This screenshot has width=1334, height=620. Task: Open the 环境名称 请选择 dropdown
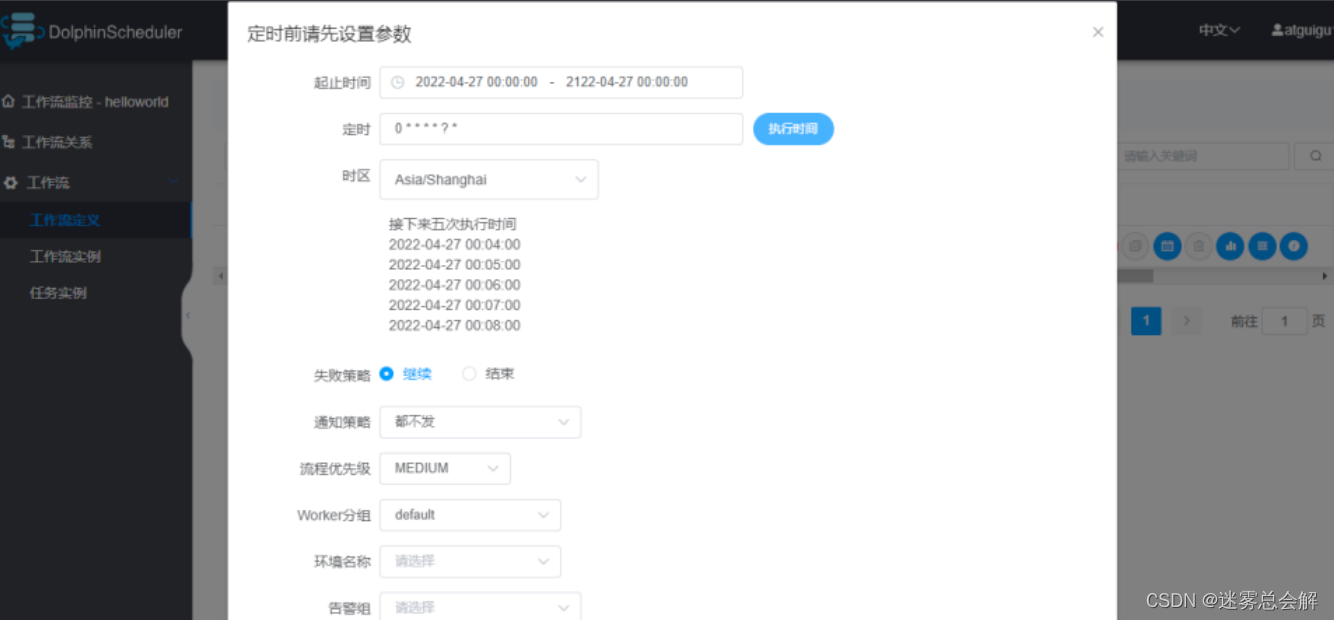click(x=470, y=561)
